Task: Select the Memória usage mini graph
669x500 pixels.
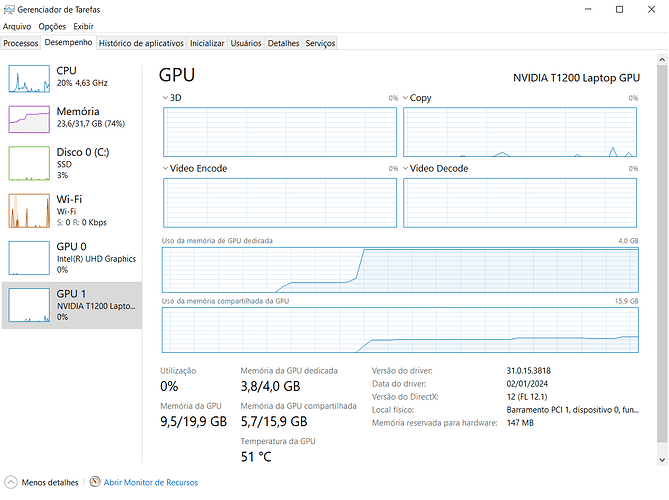Action: coord(29,119)
